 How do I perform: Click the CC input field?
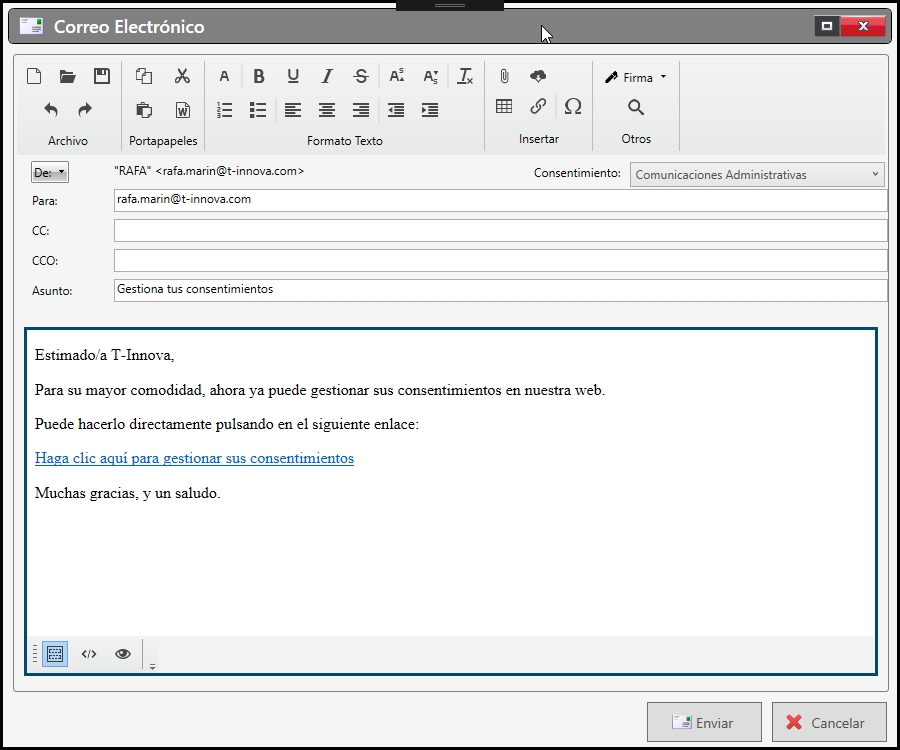click(501, 231)
